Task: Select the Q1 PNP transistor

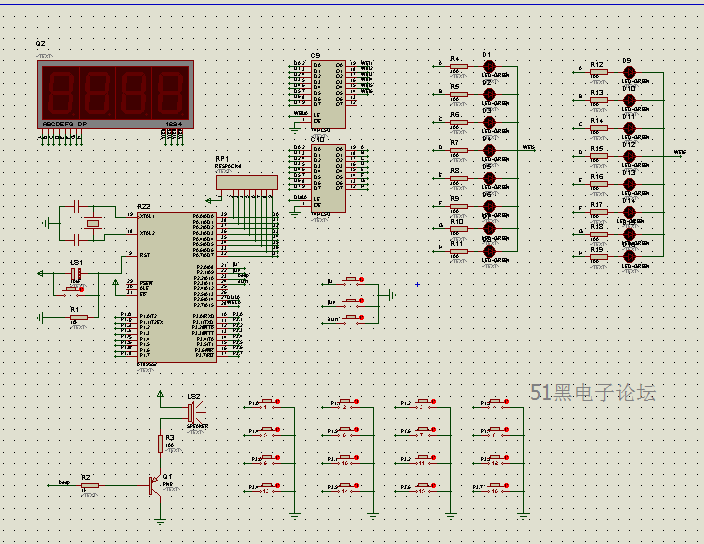Action: (x=155, y=485)
